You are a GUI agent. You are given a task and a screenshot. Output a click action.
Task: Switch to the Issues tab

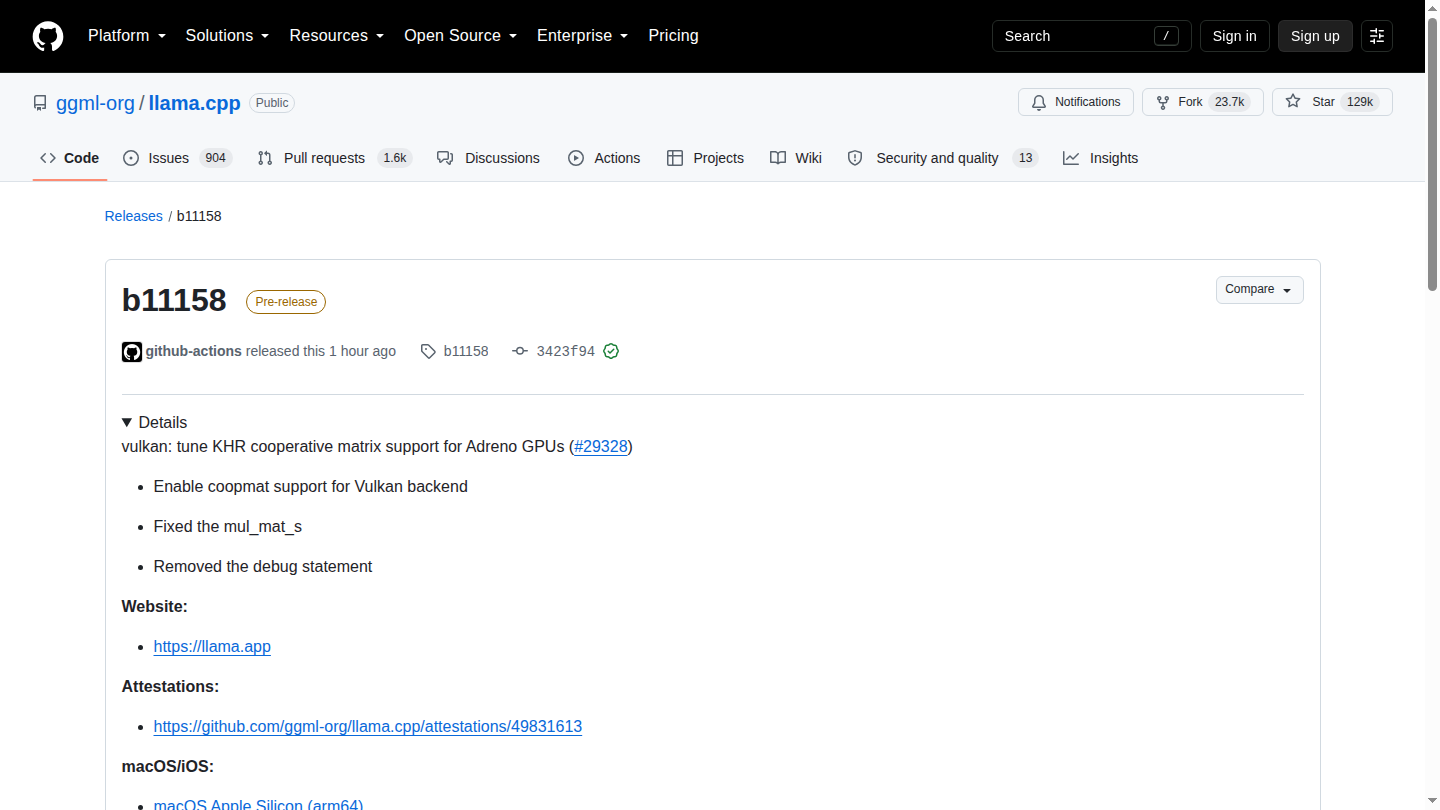pyautogui.click(x=178, y=158)
